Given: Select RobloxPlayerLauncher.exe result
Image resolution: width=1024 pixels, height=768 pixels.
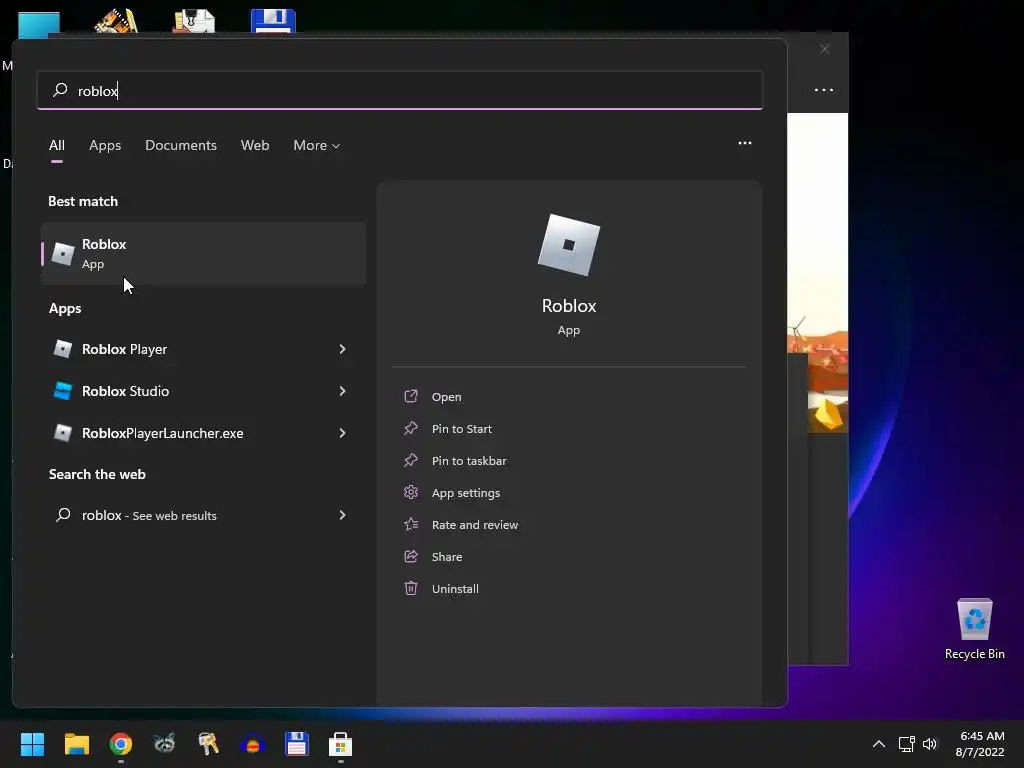Looking at the screenshot, I should pyautogui.click(x=203, y=433).
